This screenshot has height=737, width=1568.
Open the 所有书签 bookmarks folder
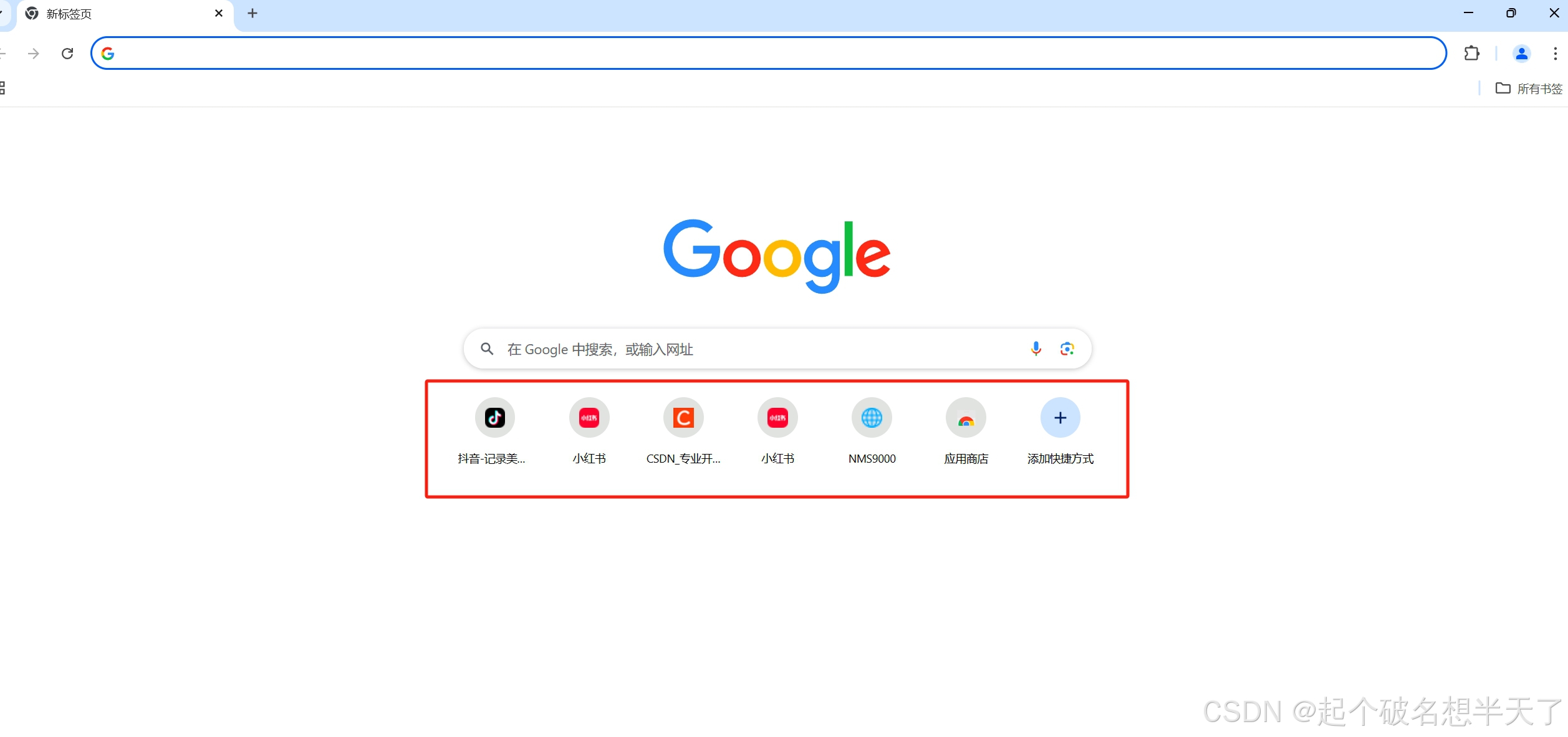click(x=1529, y=89)
